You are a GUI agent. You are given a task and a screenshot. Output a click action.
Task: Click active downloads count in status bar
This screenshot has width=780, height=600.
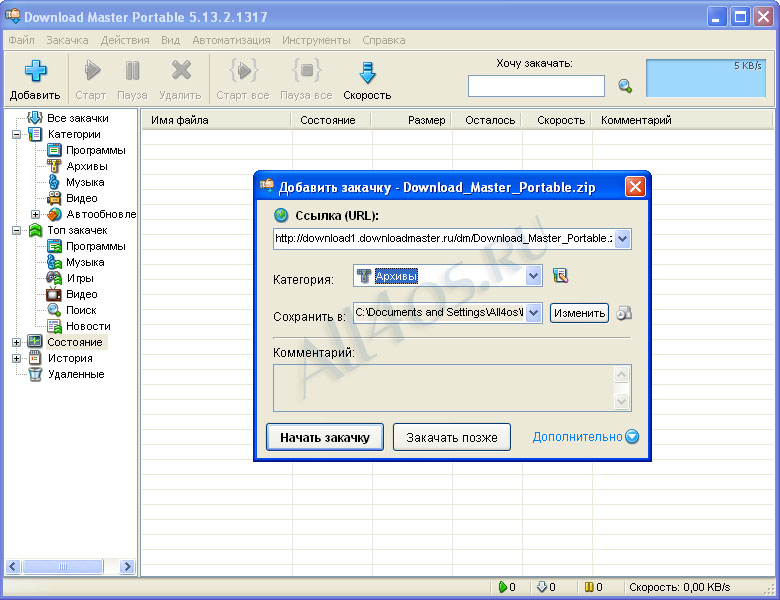(x=507, y=587)
